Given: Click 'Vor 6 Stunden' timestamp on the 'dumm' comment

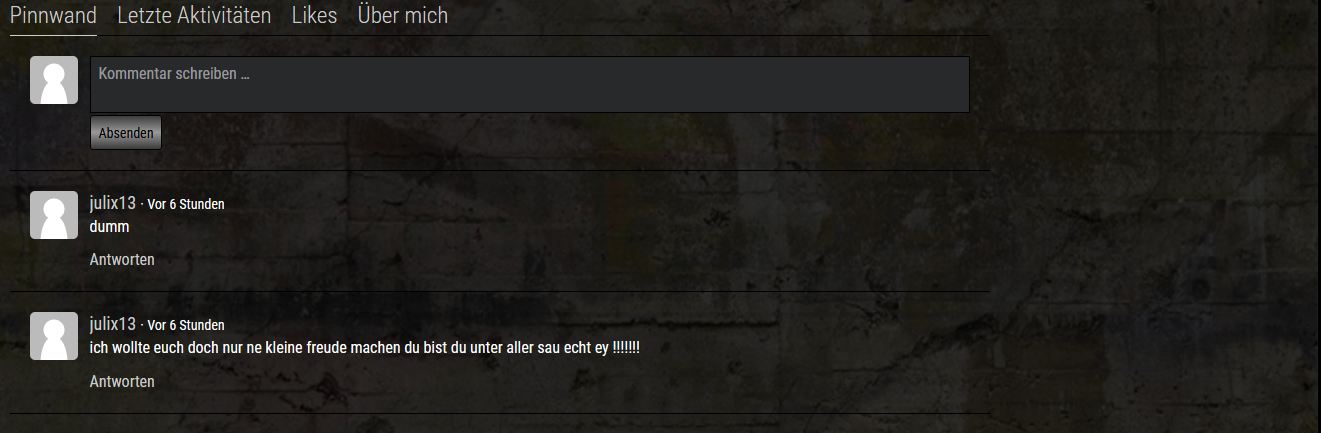Looking at the screenshot, I should (186, 204).
